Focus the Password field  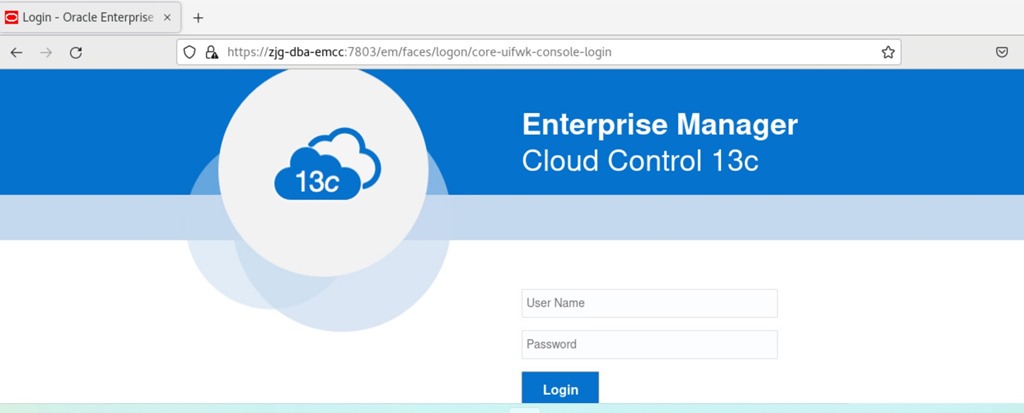pyautogui.click(x=649, y=344)
